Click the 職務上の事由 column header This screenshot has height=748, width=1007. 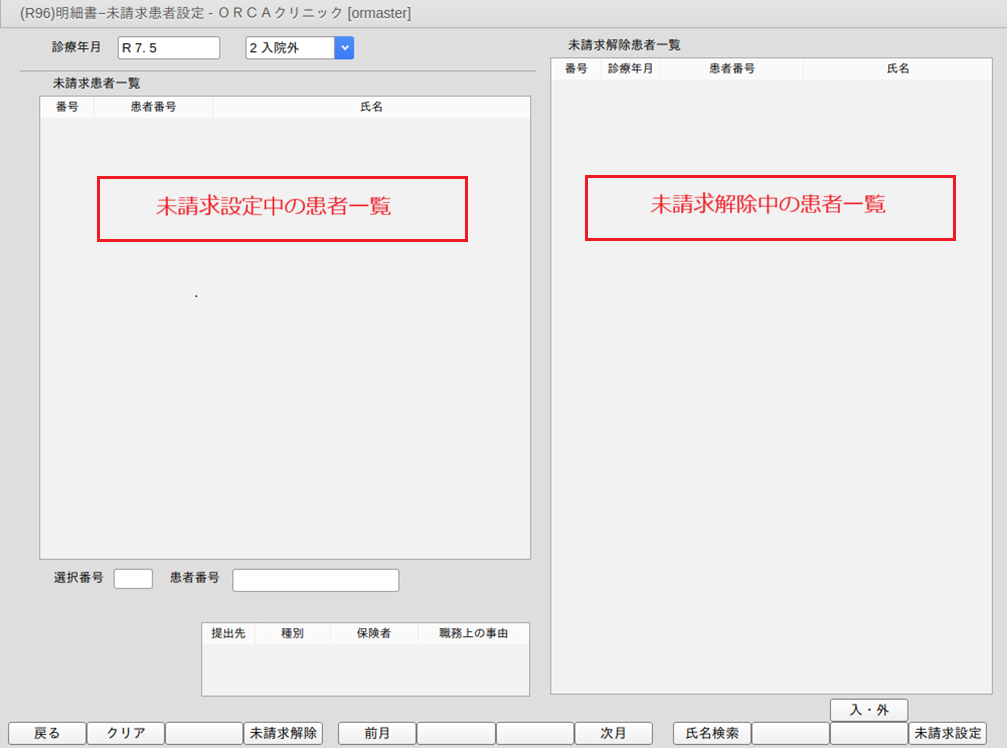[474, 633]
